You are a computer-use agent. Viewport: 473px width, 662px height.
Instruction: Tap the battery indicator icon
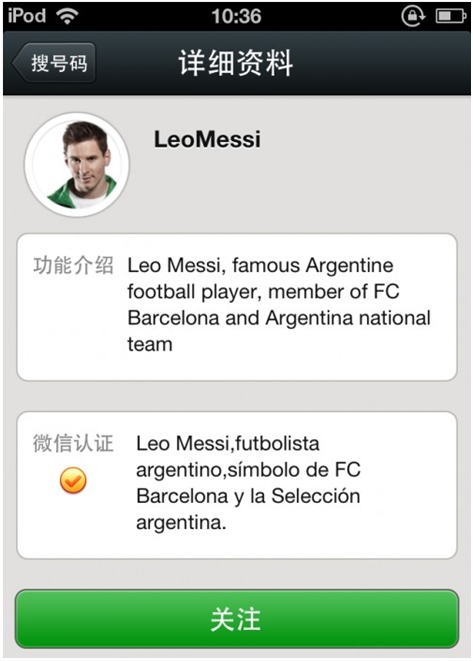pos(451,16)
